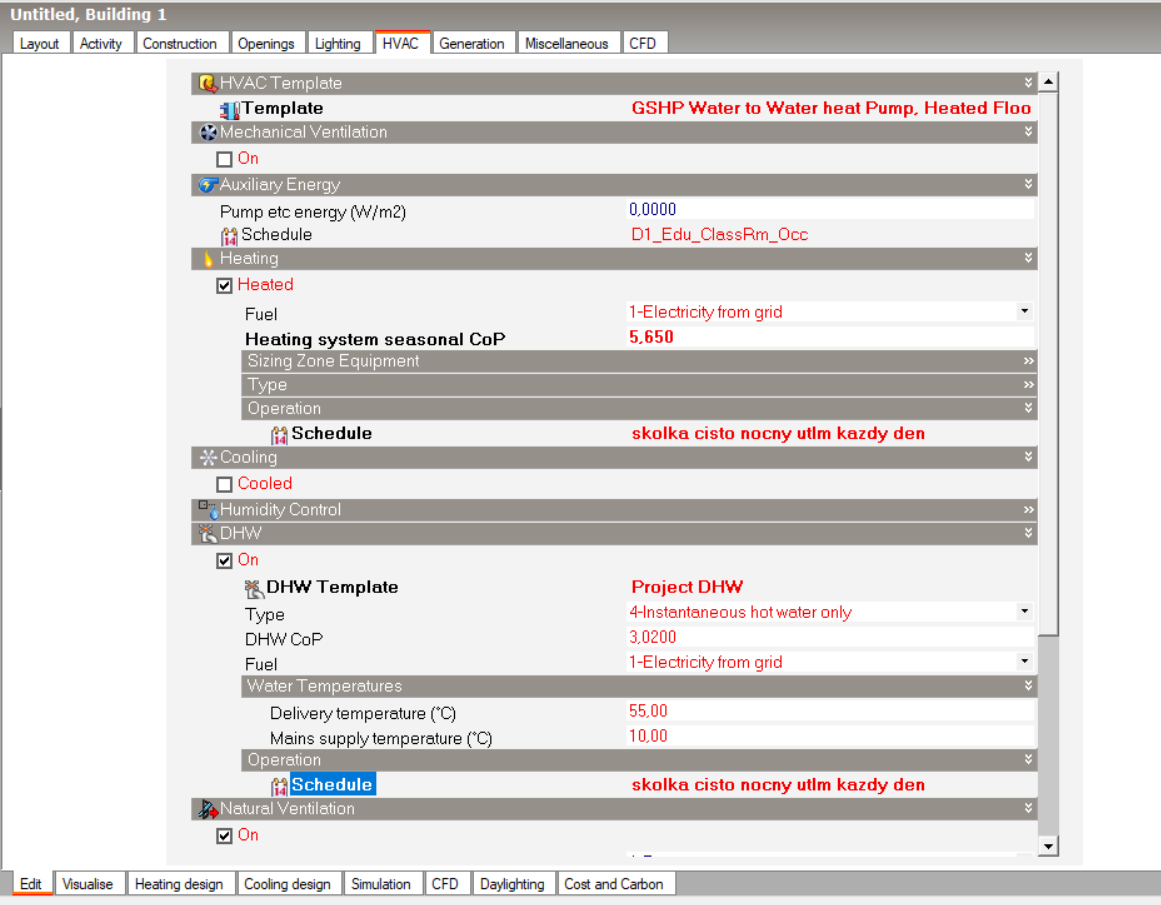
Task: Collapse the HVAC Template section
Action: [1028, 82]
